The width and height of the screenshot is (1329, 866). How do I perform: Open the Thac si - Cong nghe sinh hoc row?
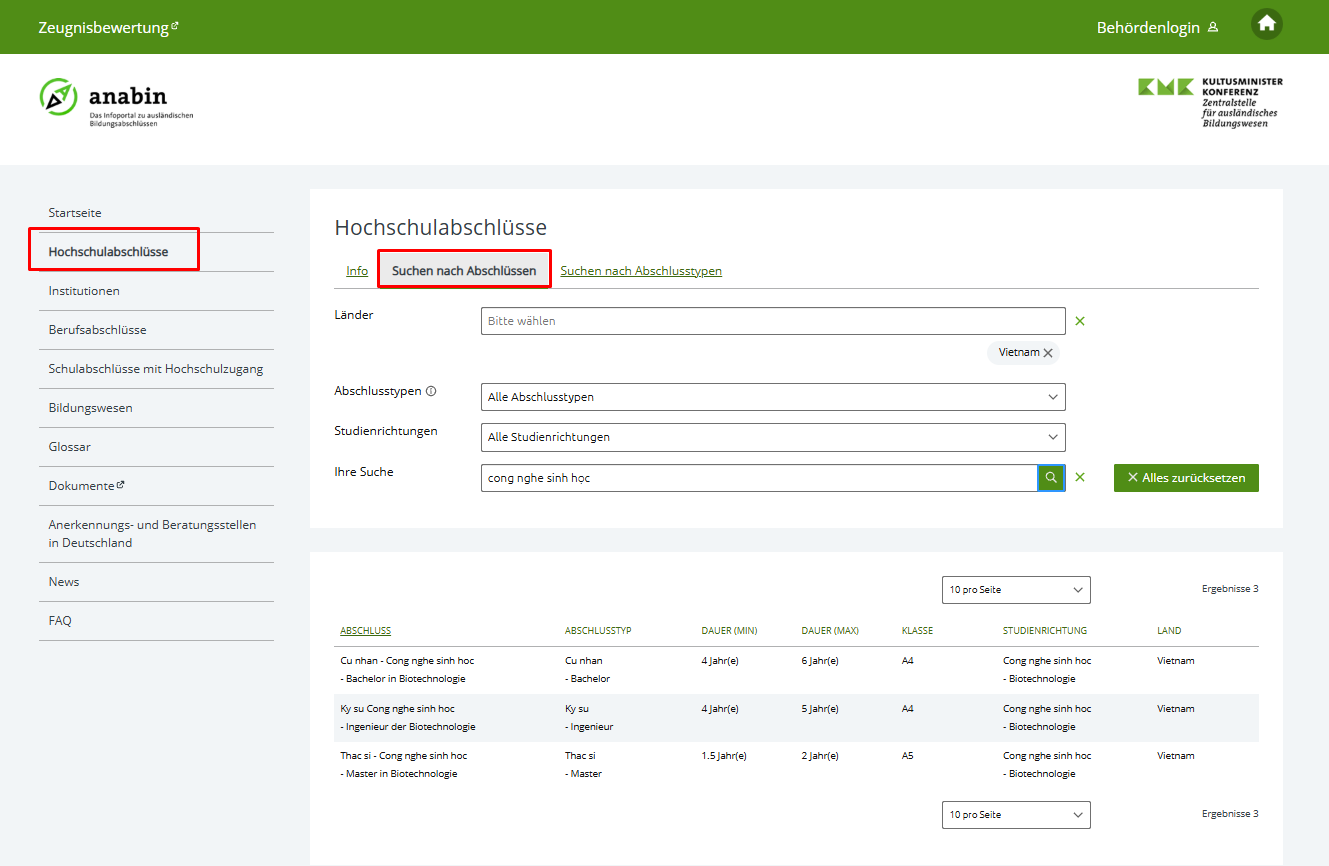[x=796, y=765]
